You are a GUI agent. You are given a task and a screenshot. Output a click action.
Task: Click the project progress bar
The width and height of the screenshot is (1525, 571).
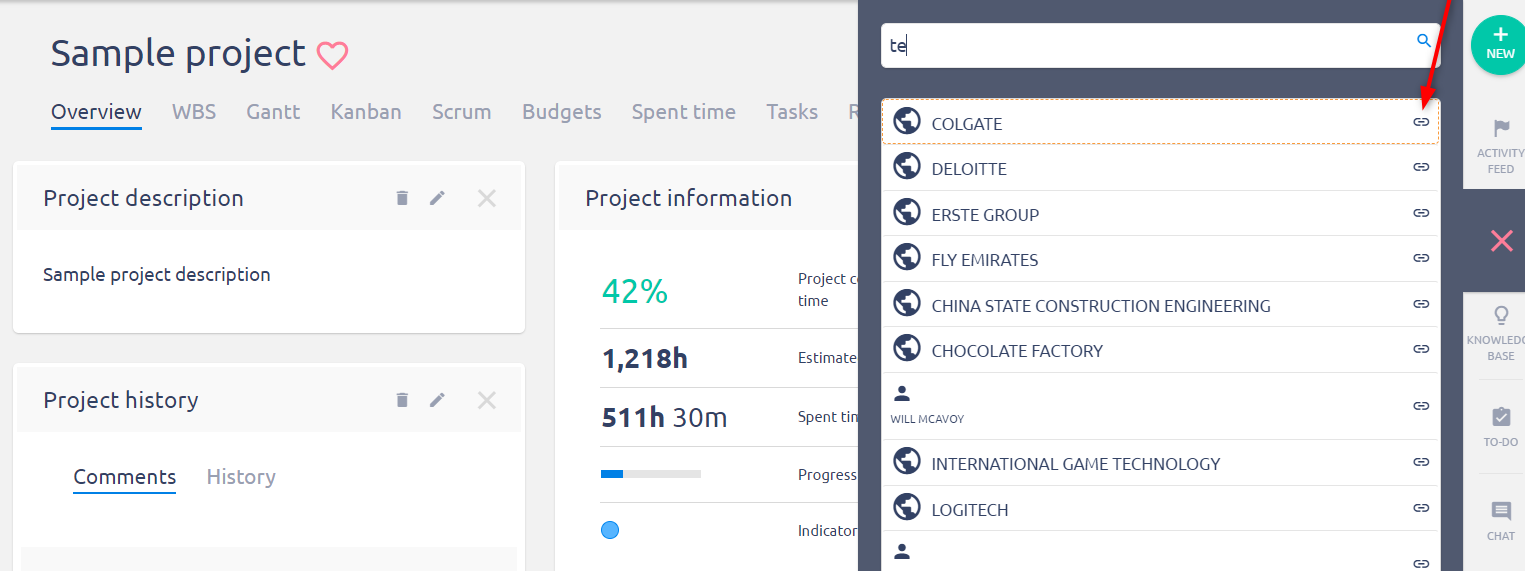650,474
